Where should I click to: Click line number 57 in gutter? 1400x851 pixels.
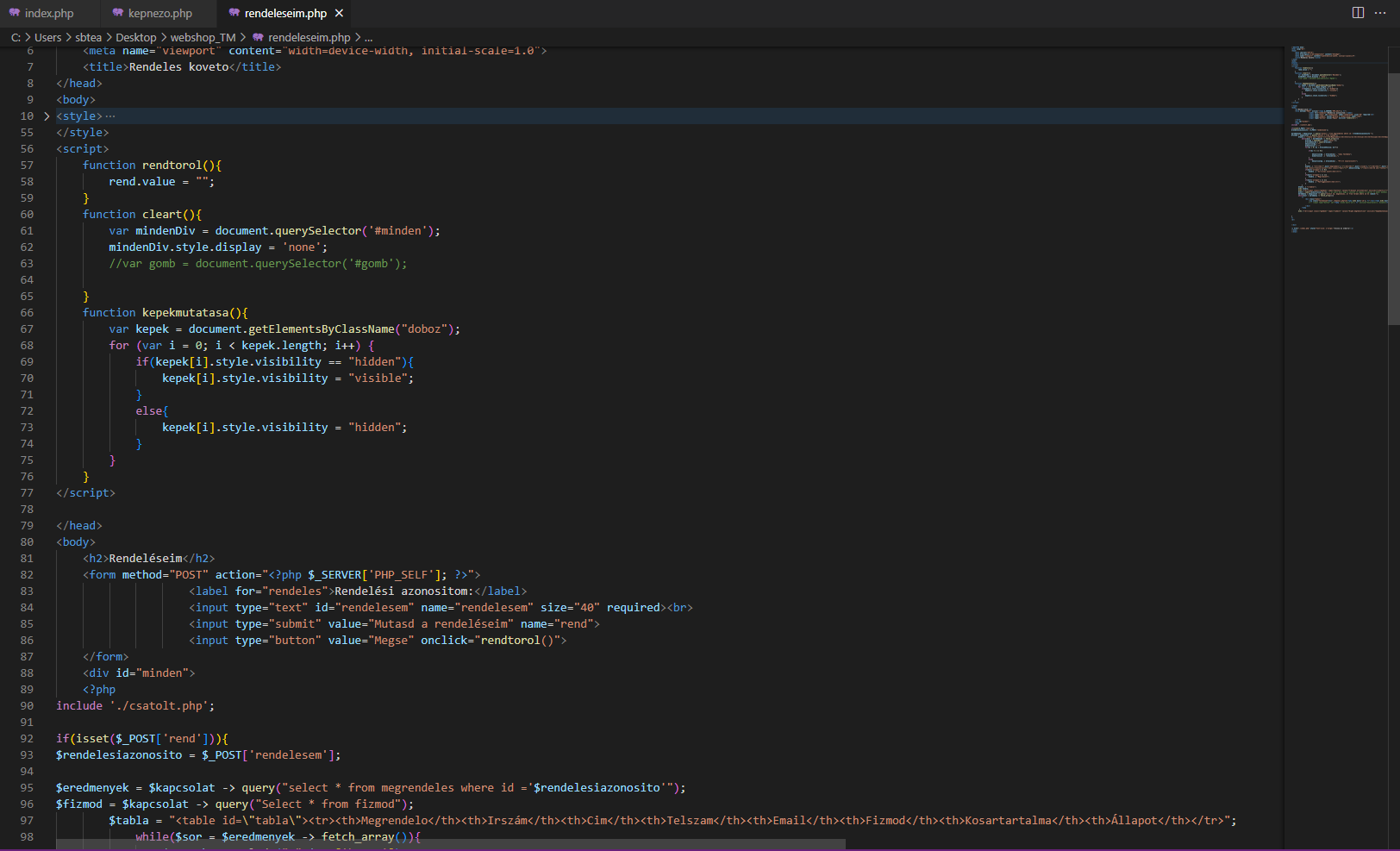click(27, 166)
